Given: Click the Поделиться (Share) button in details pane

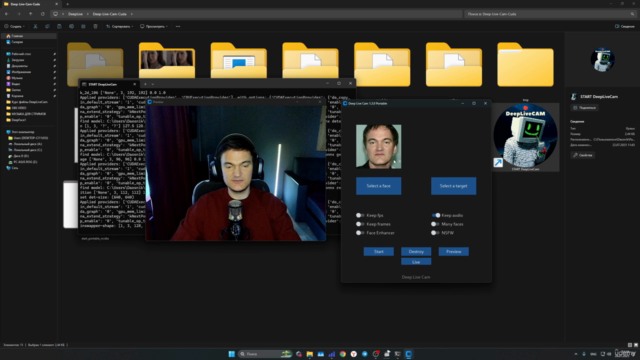Looking at the screenshot, I should point(584,108).
